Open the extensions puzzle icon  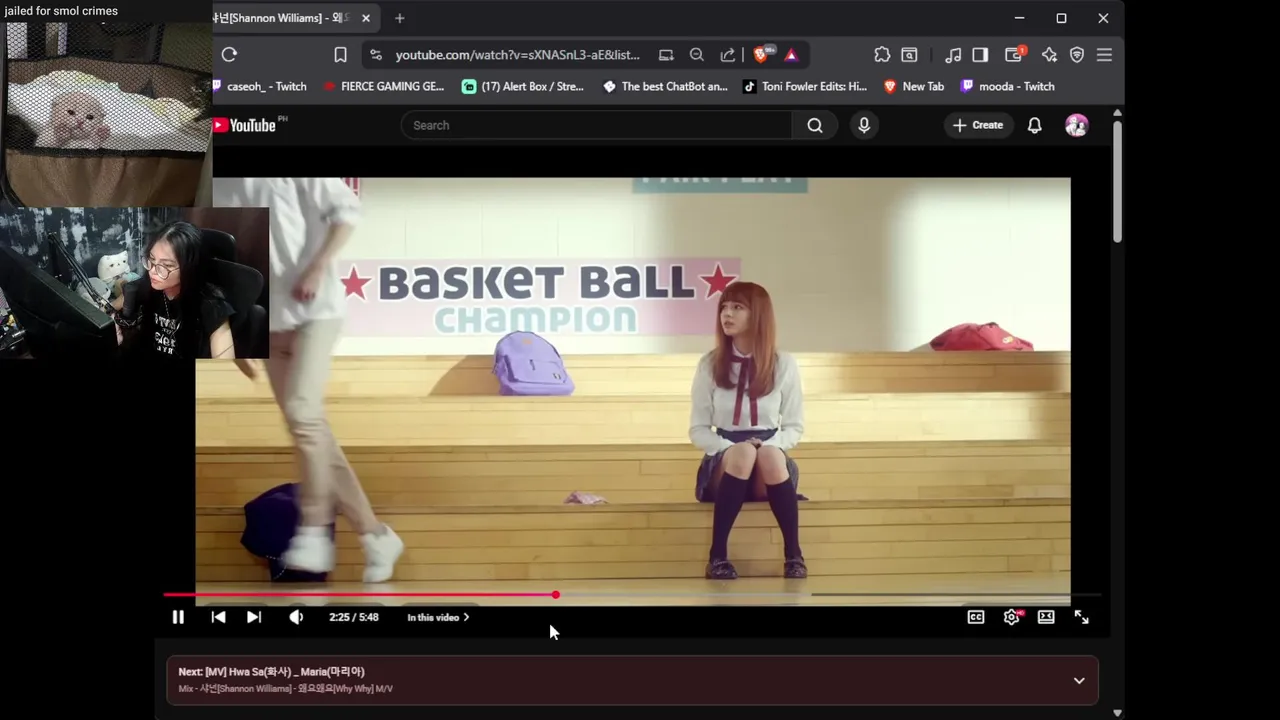tap(882, 55)
